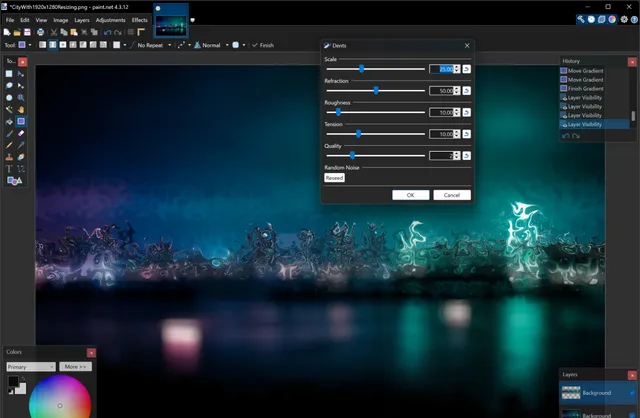Screen dimensions: 640x418
Task: Select the Lasso Select tool
Action: pyautogui.click(x=9, y=86)
